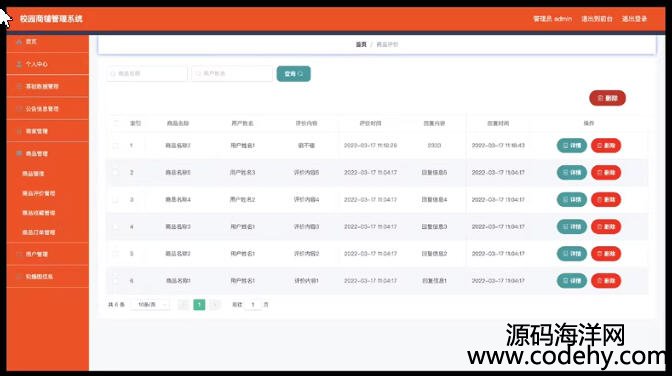This screenshot has width=672, height=376.
Task: Open 商品评价管理 submenu item
Action: [x=39, y=193]
